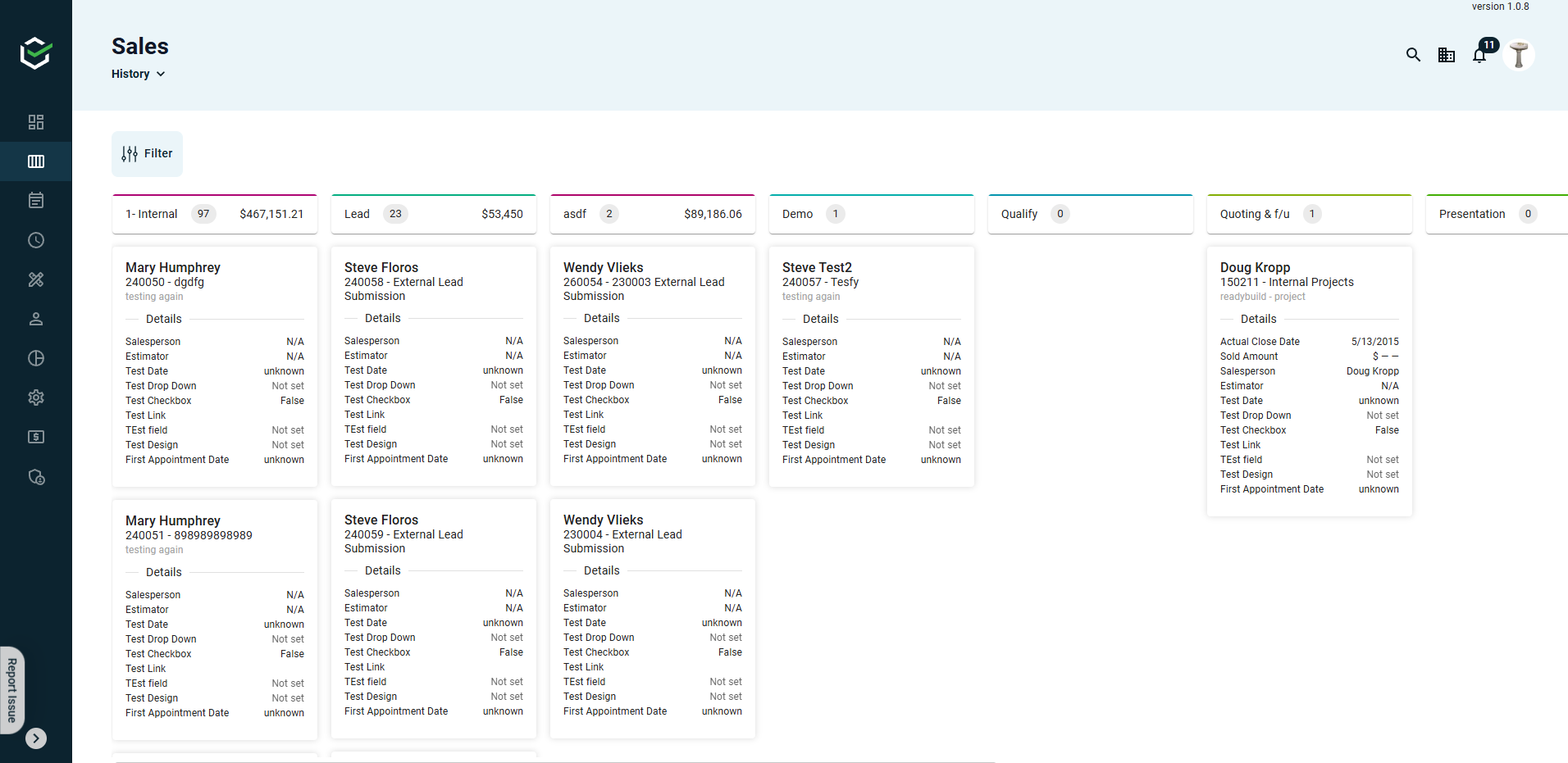Click the search magnifier icon
This screenshot has height=763, width=1568.
[x=1413, y=55]
